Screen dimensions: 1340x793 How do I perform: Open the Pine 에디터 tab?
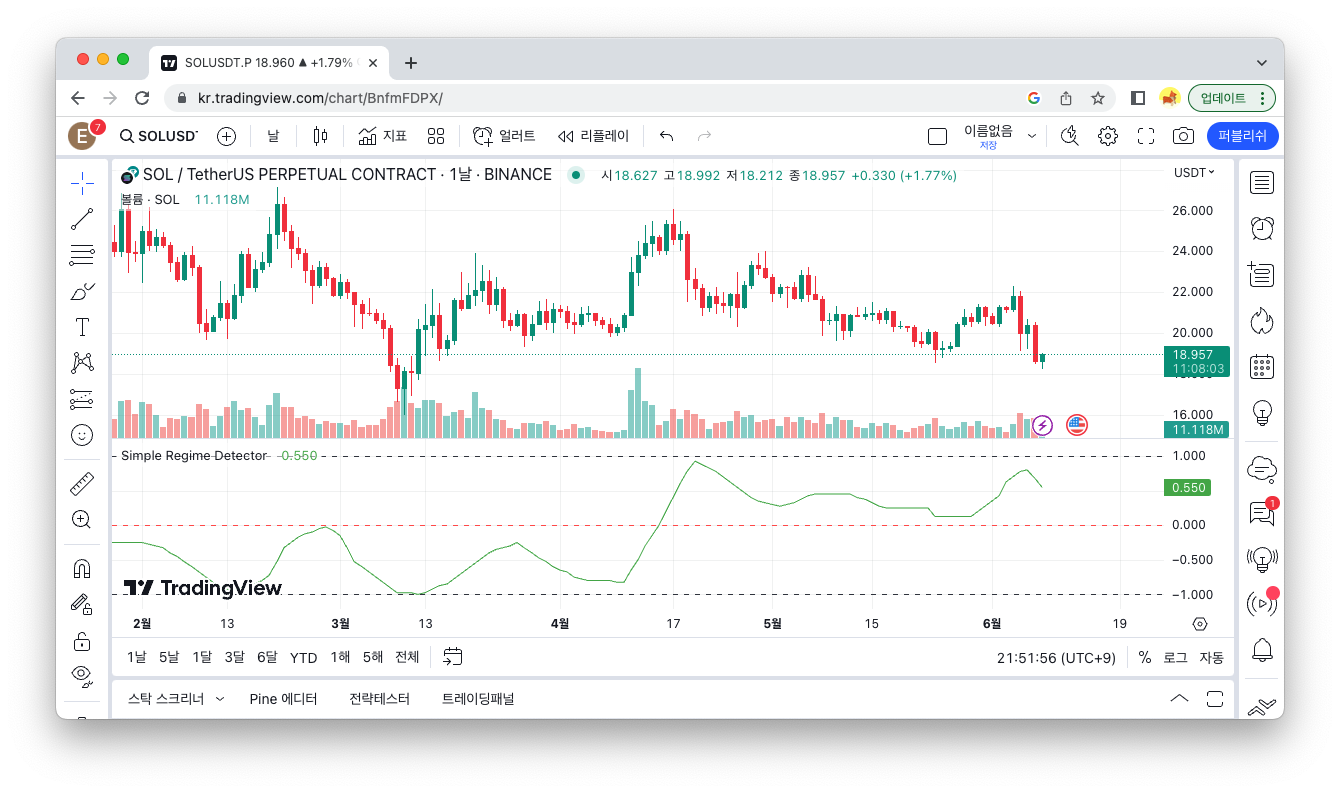[x=283, y=699]
